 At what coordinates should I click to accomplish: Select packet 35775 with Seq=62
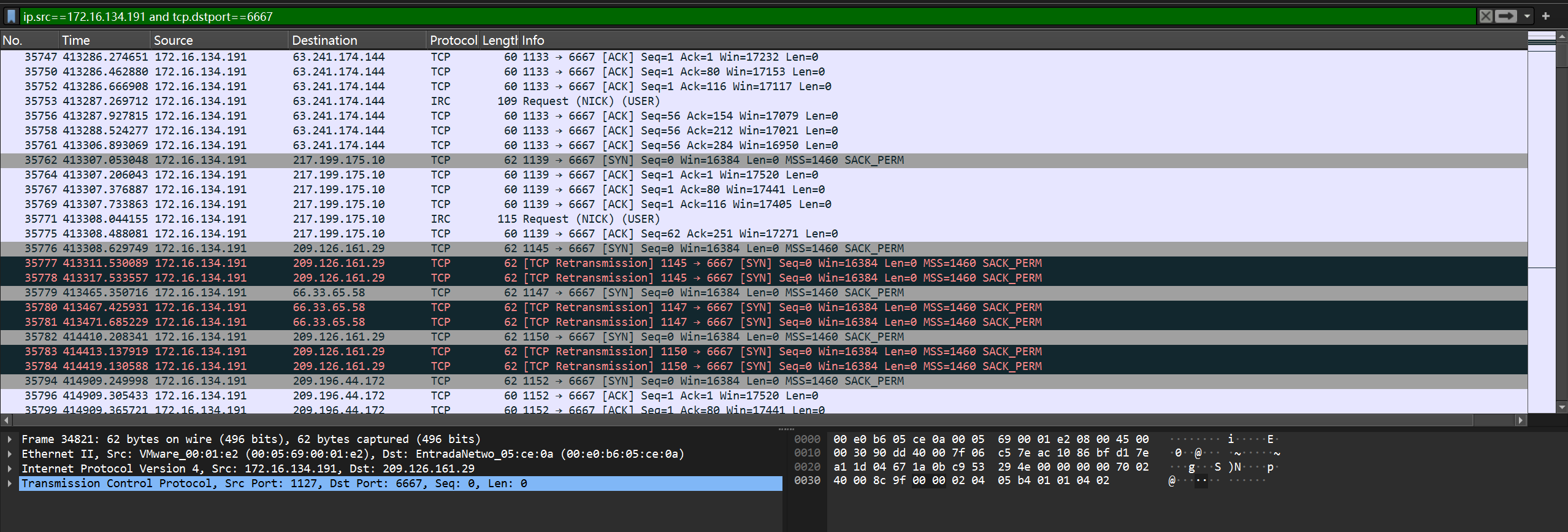tap(763, 234)
